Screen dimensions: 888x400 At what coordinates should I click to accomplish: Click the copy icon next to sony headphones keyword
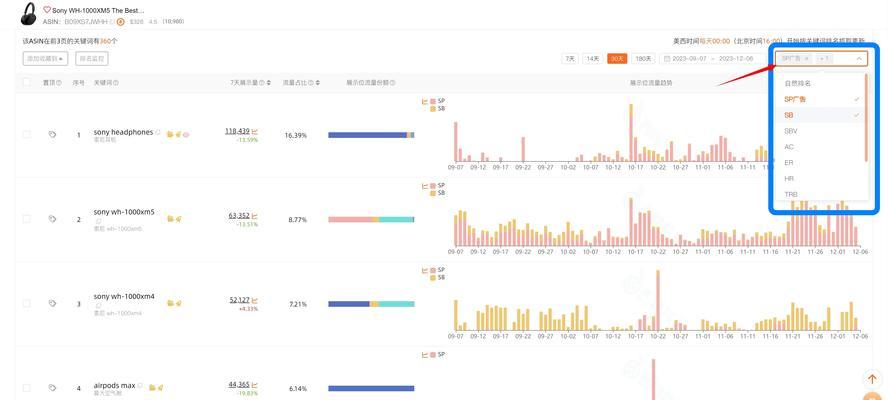click(158, 132)
